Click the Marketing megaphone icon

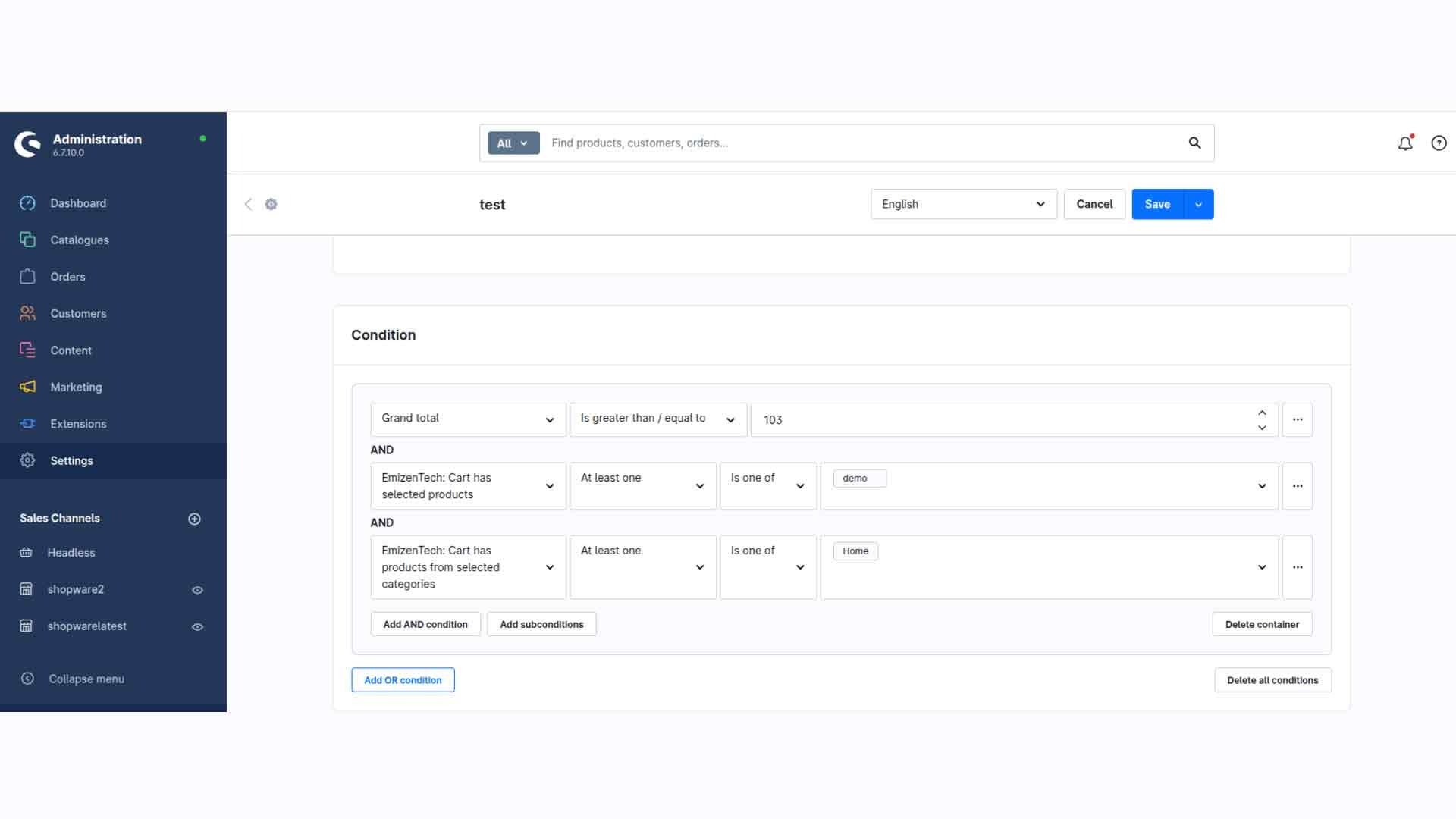[x=27, y=387]
